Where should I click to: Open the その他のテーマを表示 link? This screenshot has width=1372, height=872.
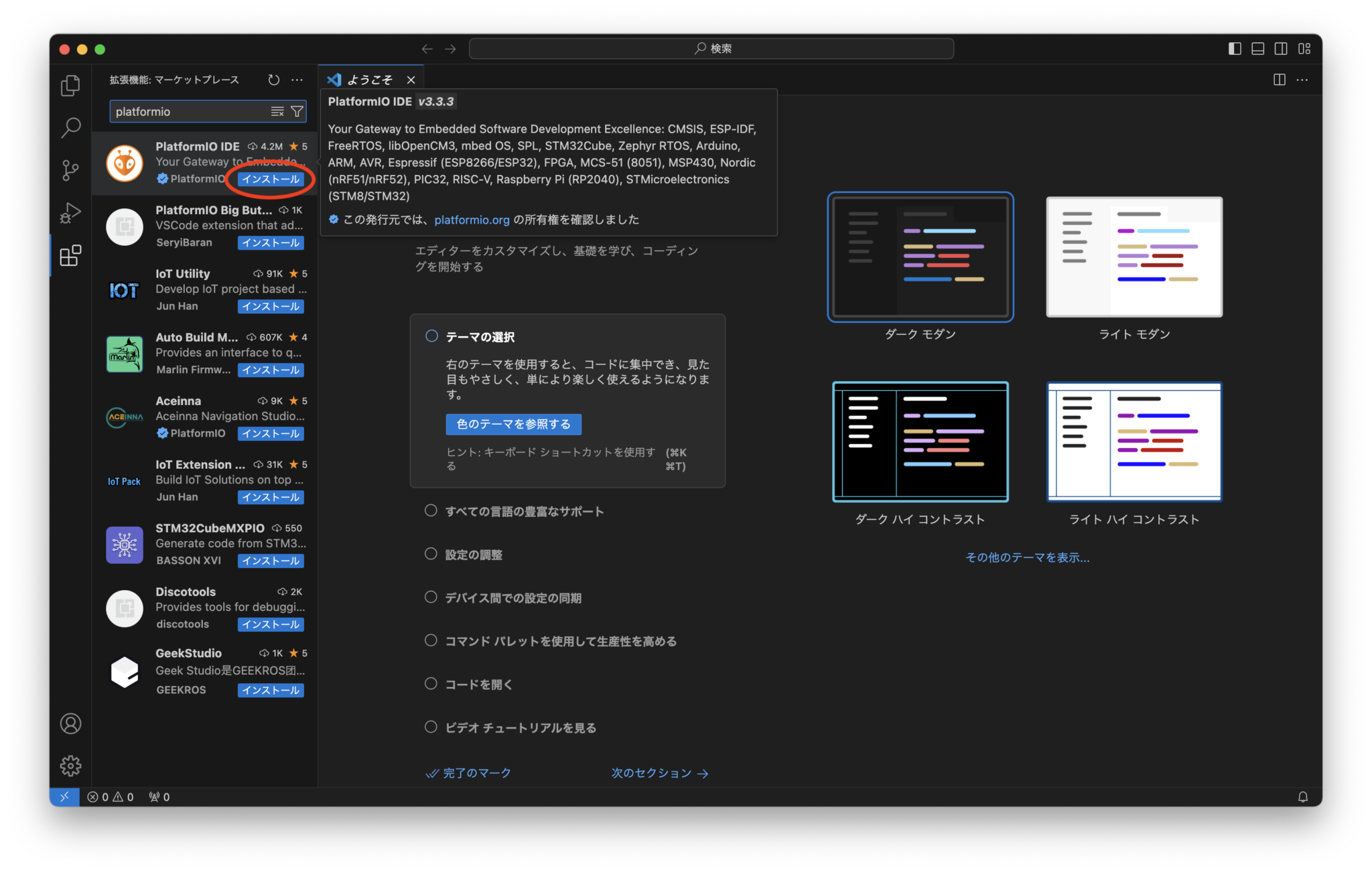pyautogui.click(x=1027, y=557)
